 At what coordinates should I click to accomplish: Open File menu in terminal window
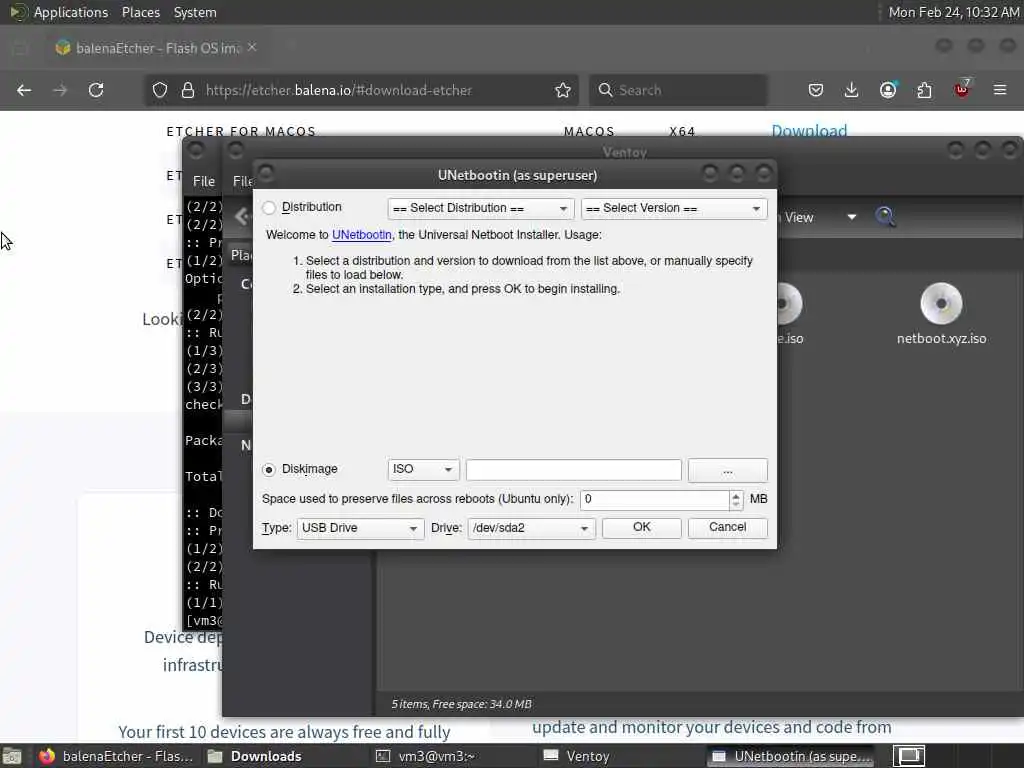(x=204, y=182)
